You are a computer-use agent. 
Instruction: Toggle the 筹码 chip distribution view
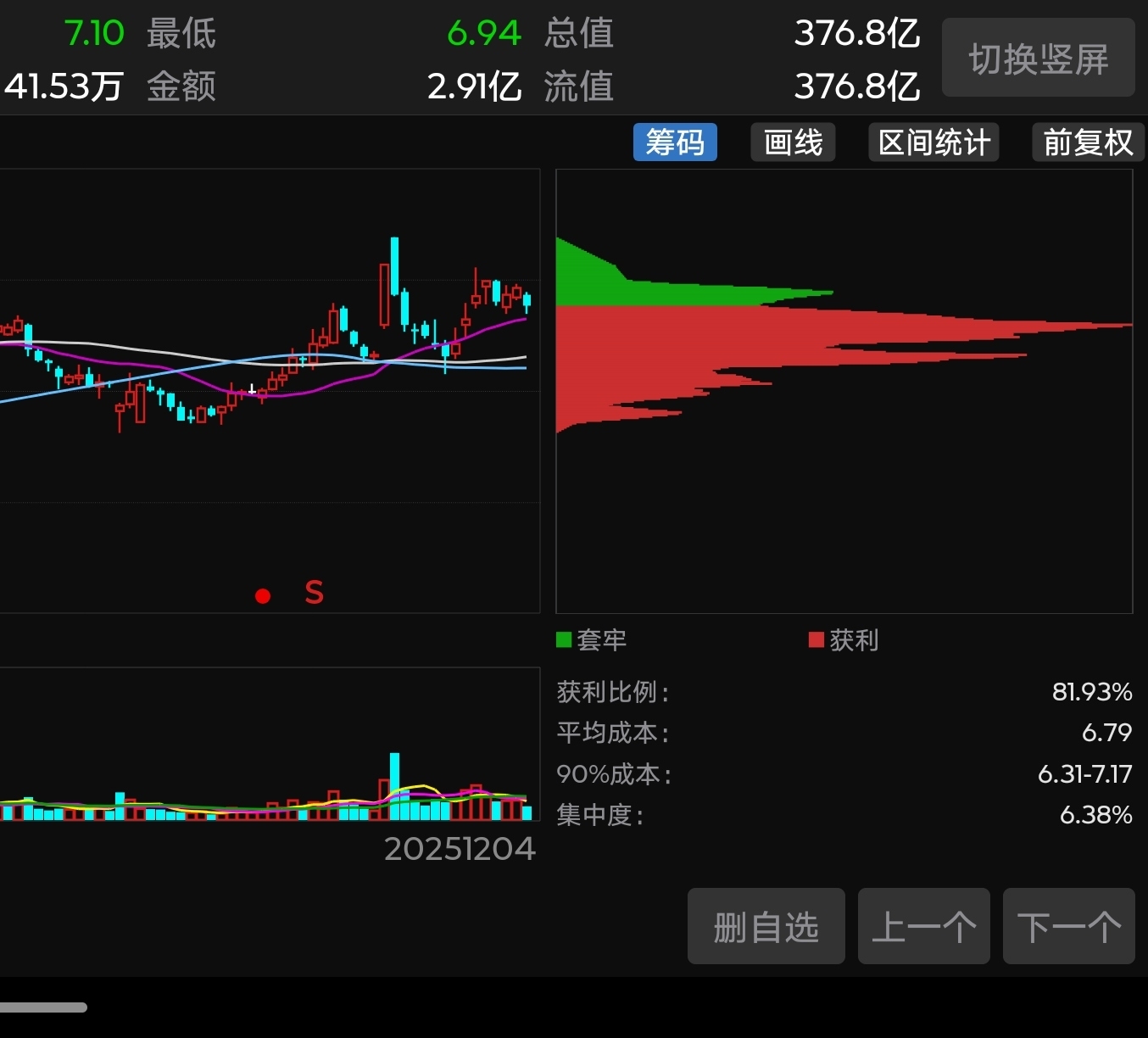675,142
